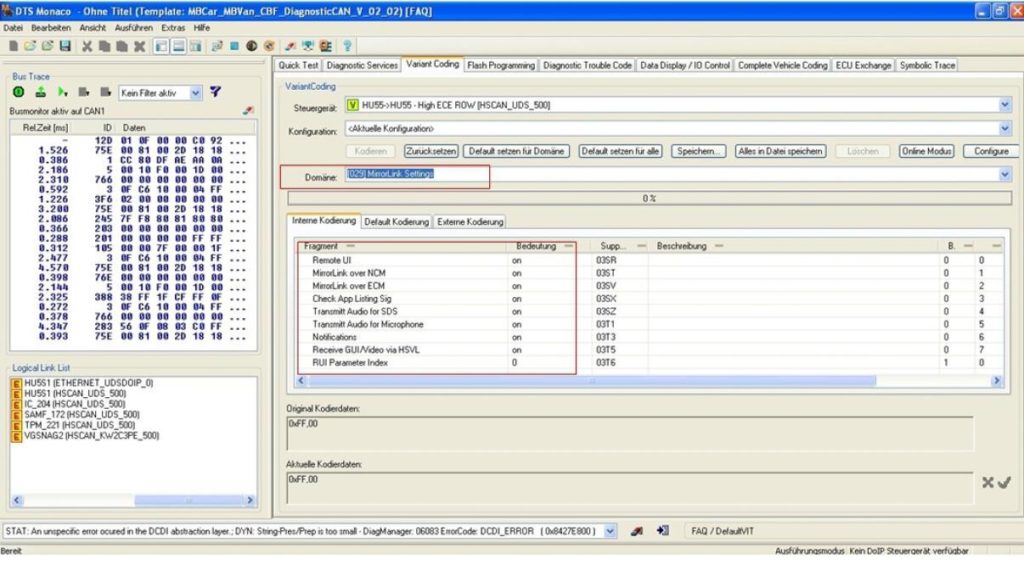Click the X cancel icon beside Aktuelle Kodierdaten
The width and height of the screenshot is (1024, 565).
pyautogui.click(x=987, y=482)
